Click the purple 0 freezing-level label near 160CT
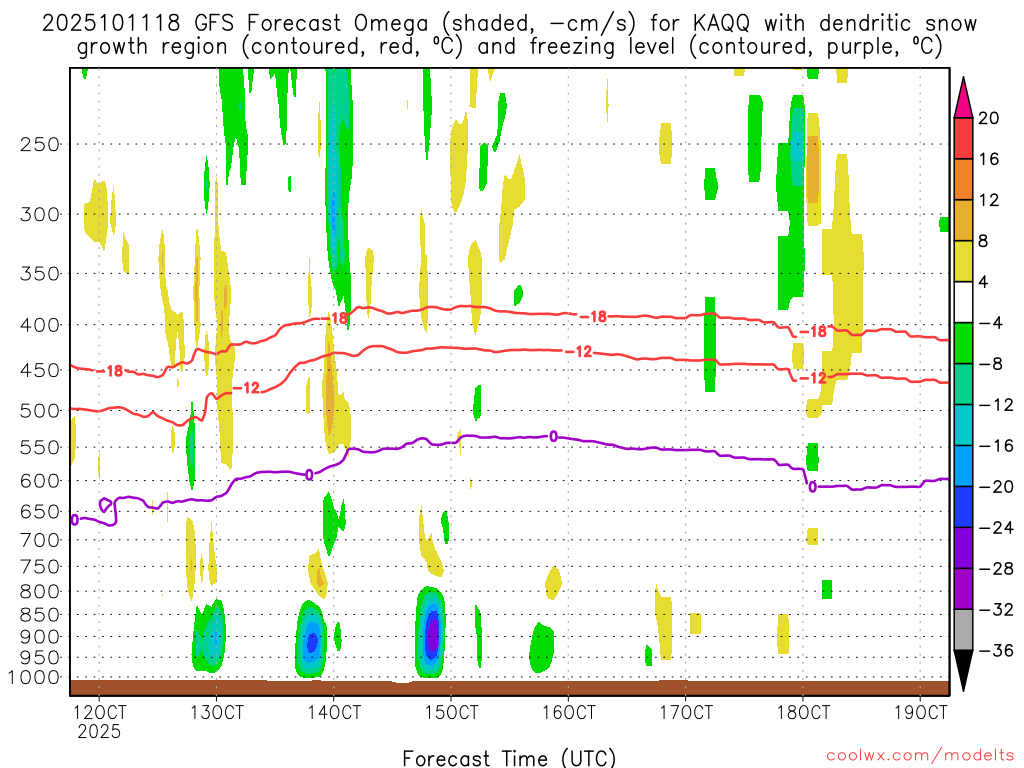This screenshot has height=768, width=1024. (x=553, y=436)
